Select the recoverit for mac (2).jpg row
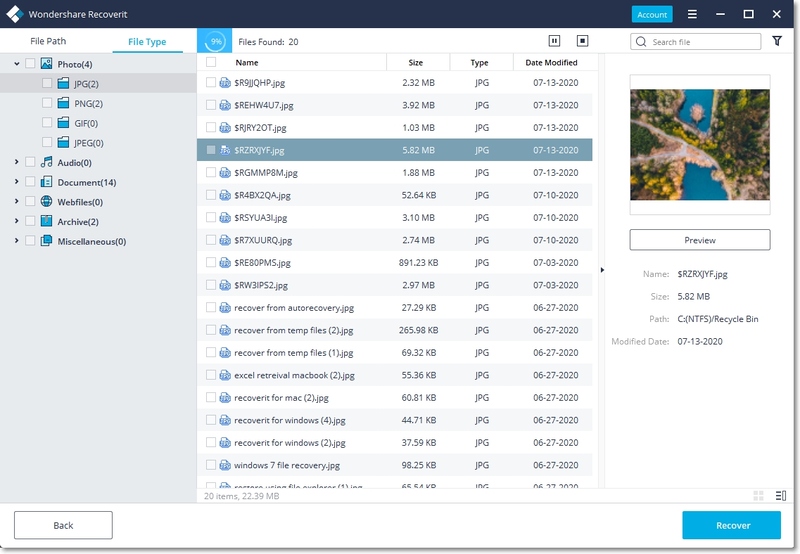 [394, 397]
